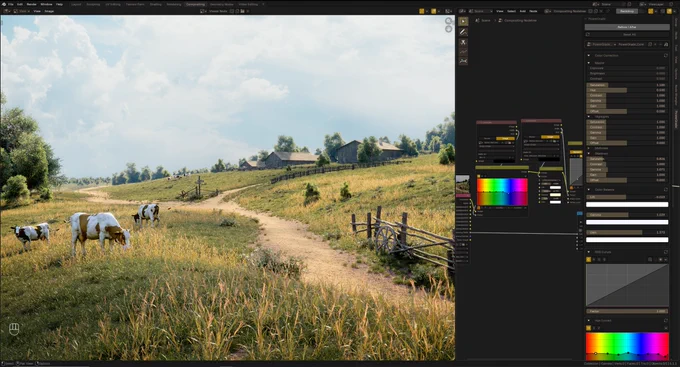The image size is (680, 367).
Task: Reset the Color Balance panel
Action: tap(666, 190)
